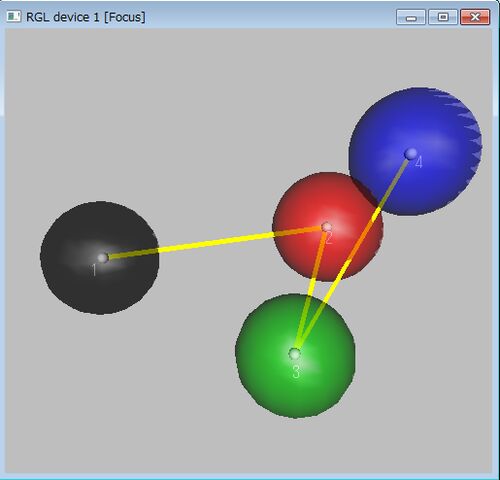Click the label '1' on the black sphere
The width and height of the screenshot is (500, 480).
(x=94, y=270)
